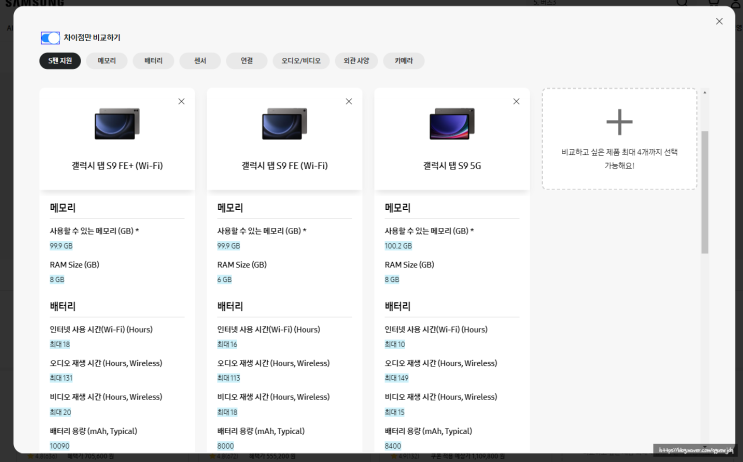The image size is (743, 462).
Task: Open 갤럭시 탭 S9 FE (Wi-Fi) product image
Action: (284, 124)
